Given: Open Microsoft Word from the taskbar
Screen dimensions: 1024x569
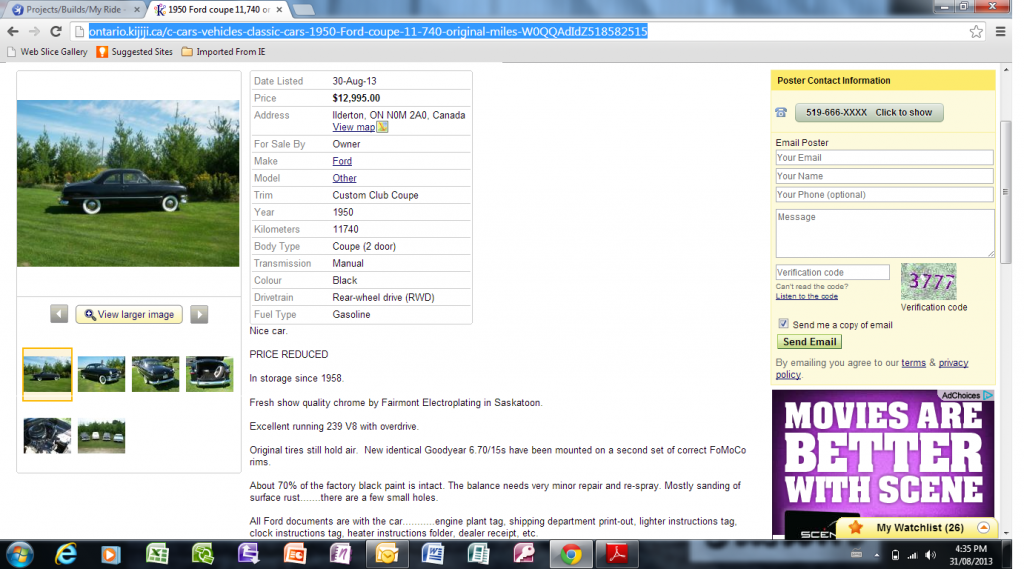Looking at the screenshot, I should (432, 554).
